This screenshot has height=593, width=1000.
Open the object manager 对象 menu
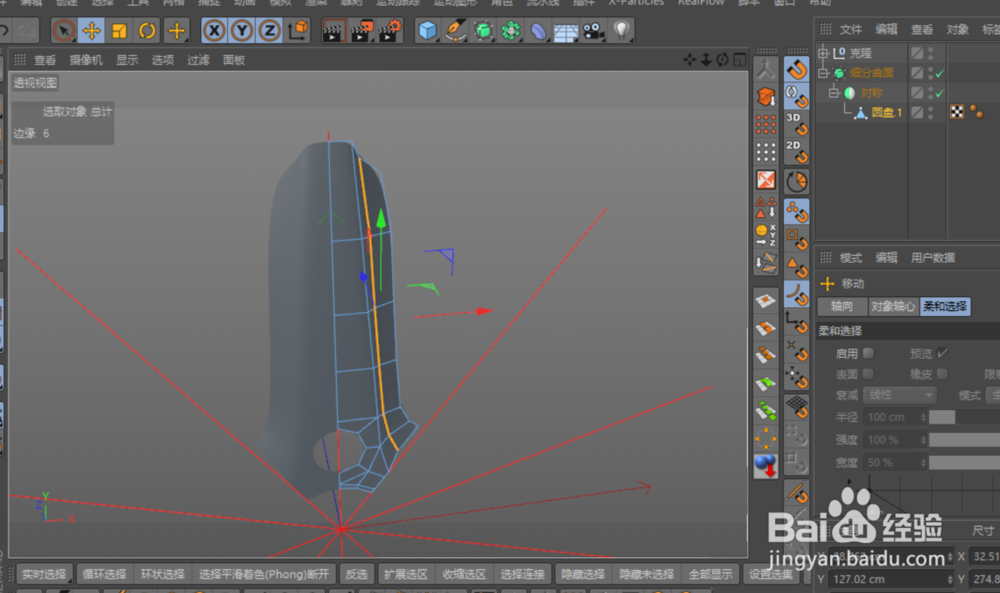pyautogui.click(x=958, y=29)
